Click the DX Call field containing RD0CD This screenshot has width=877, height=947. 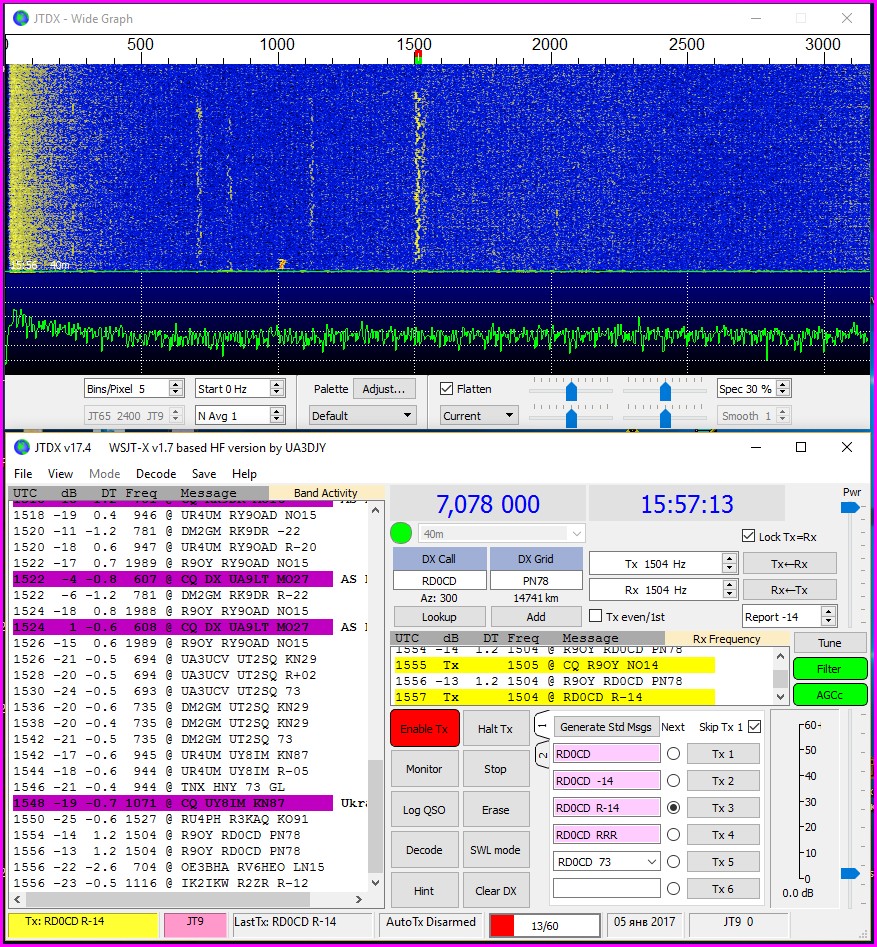[x=439, y=581]
